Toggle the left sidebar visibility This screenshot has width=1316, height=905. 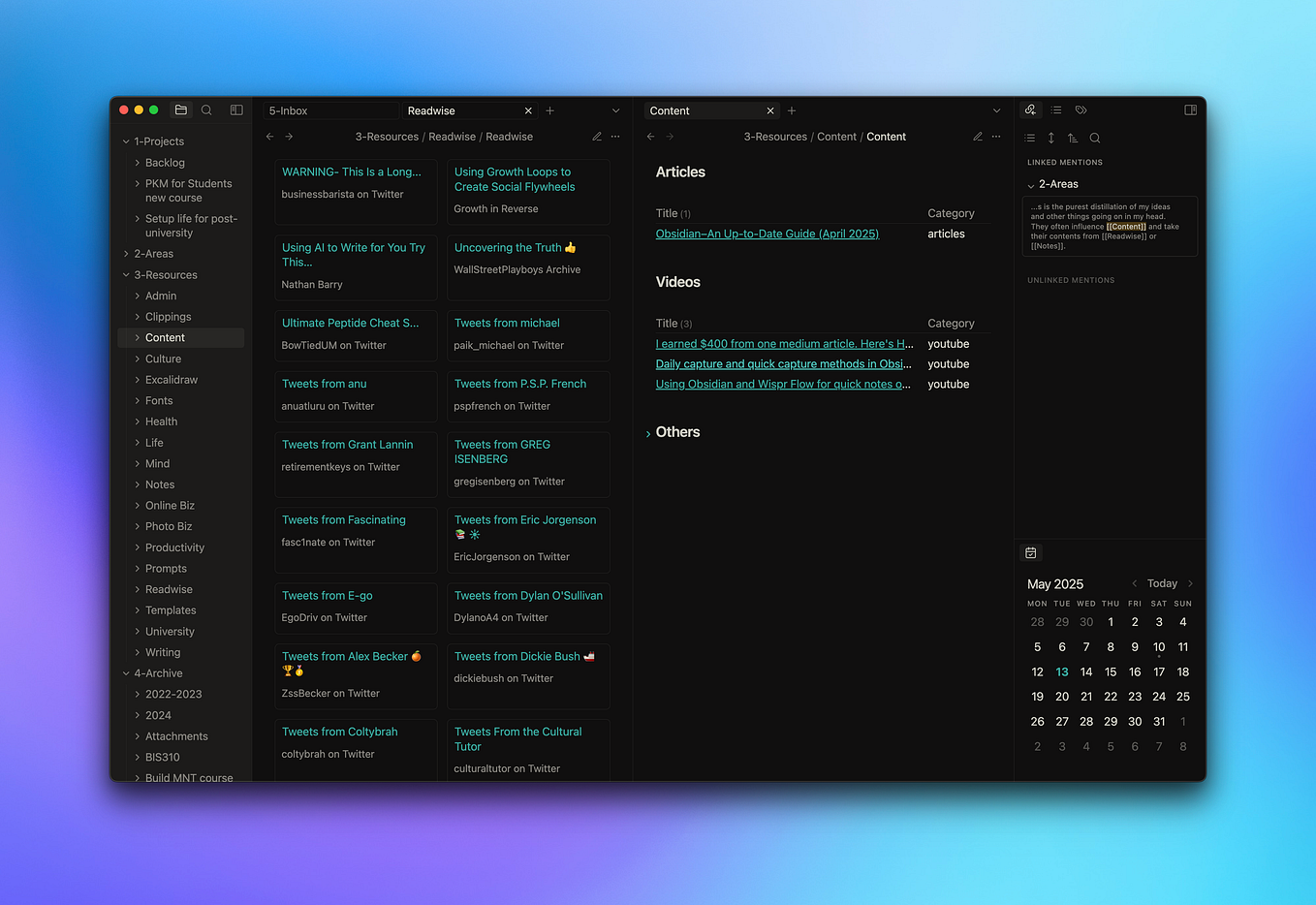click(235, 109)
